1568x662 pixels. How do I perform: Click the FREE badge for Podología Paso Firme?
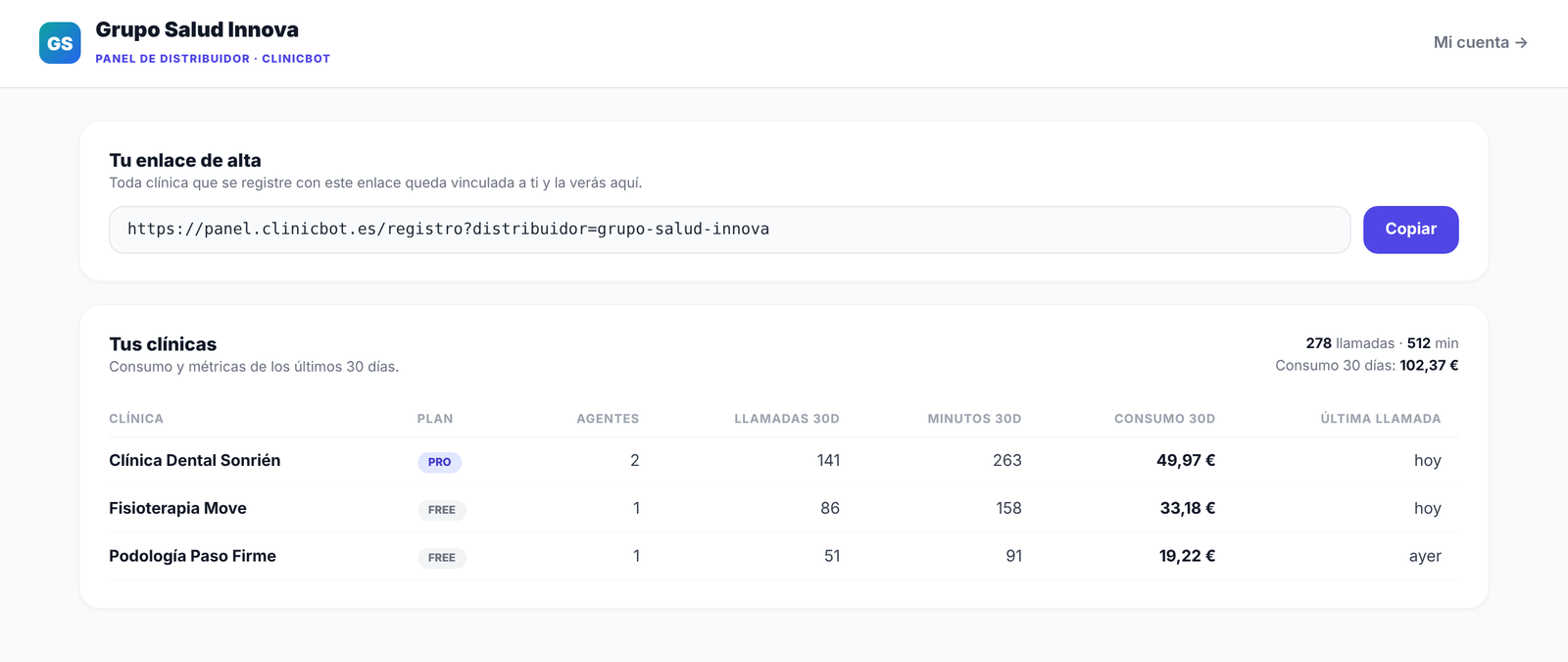point(442,558)
